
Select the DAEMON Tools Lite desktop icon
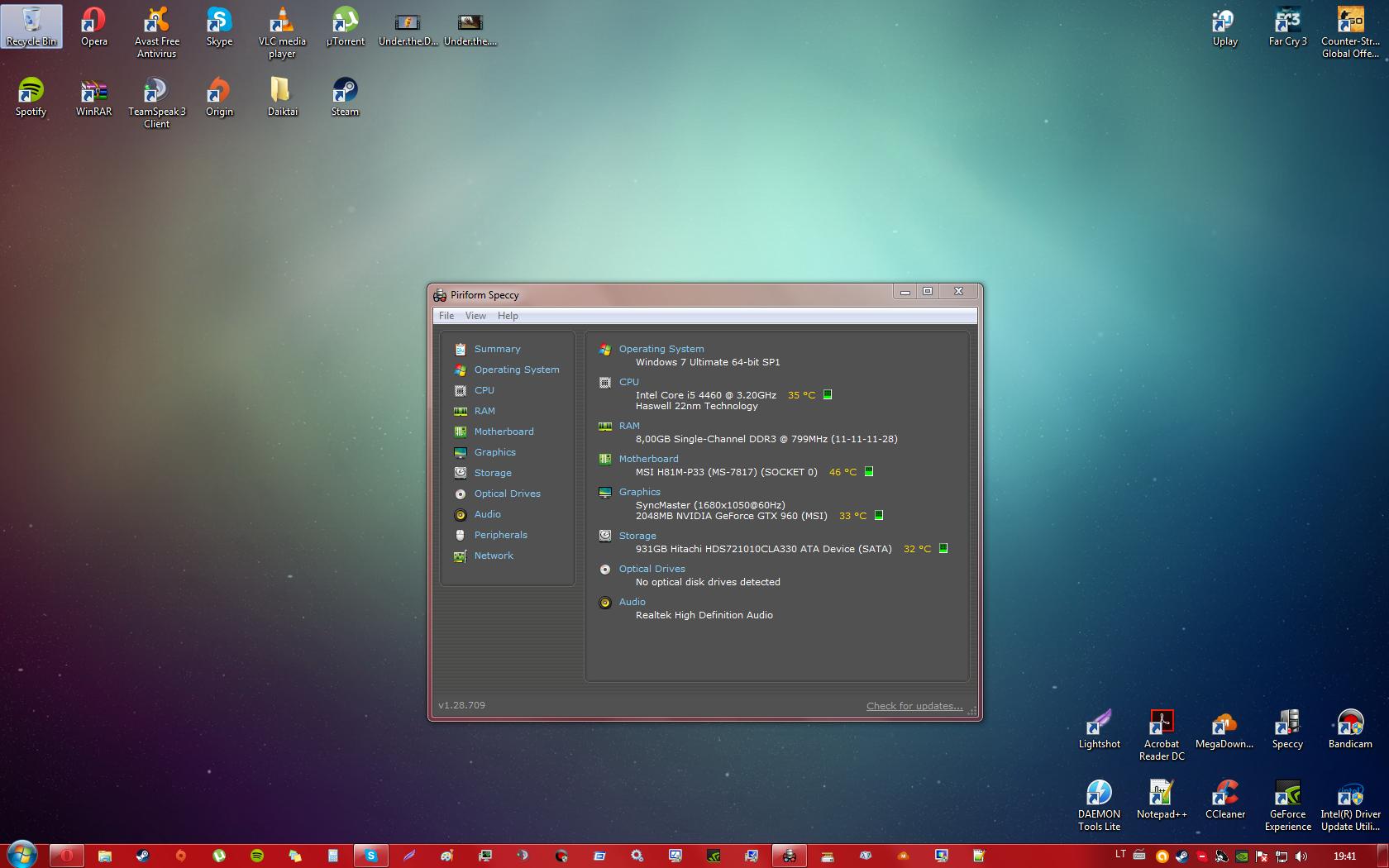[x=1099, y=805]
